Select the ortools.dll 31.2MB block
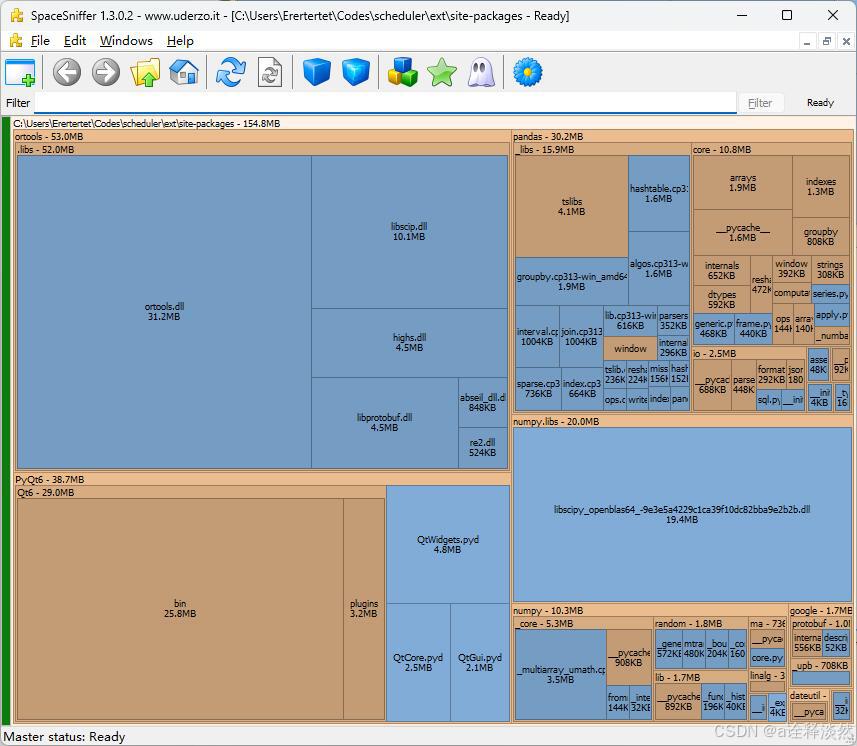 pyautogui.click(x=164, y=312)
